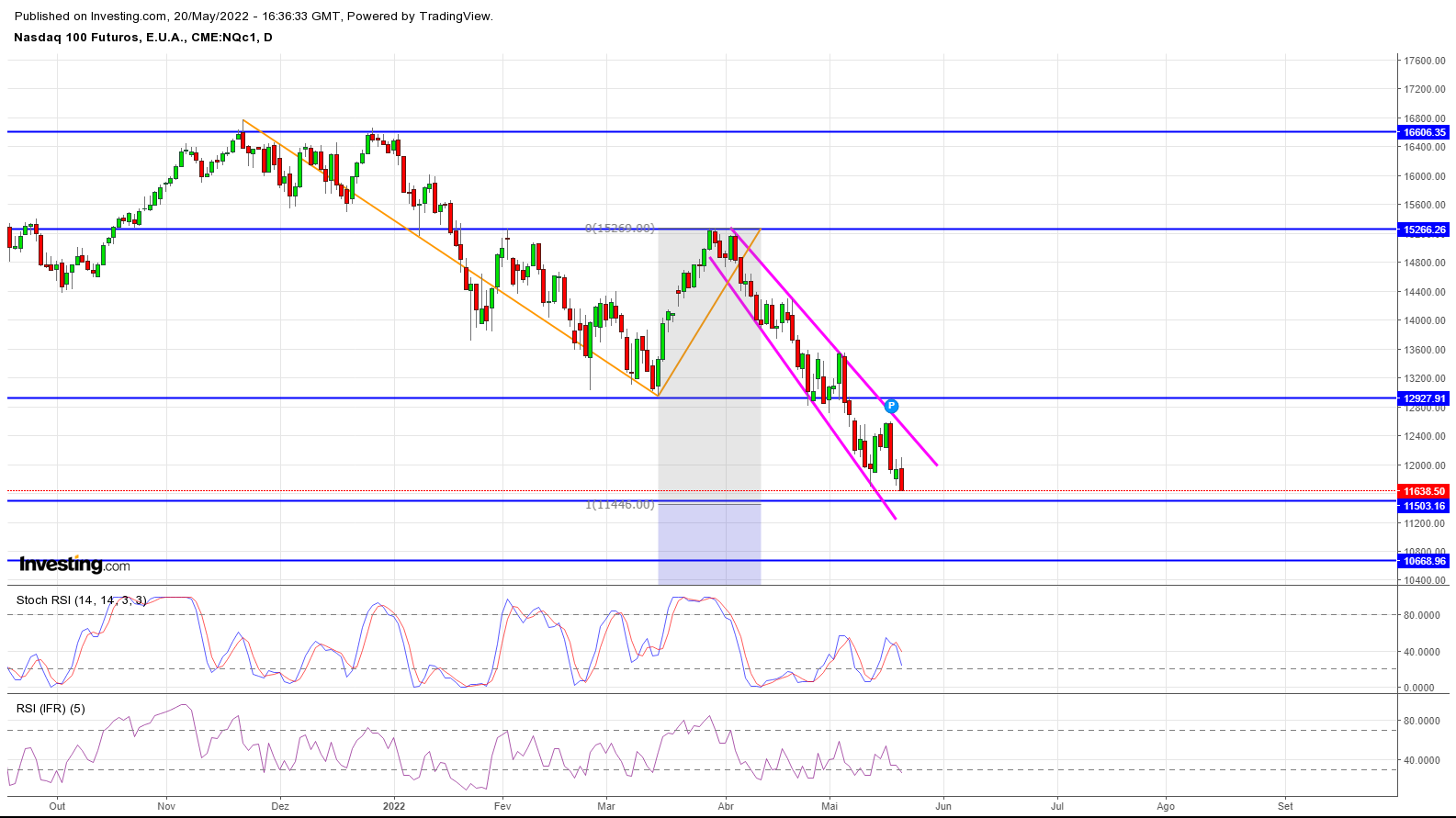Image resolution: width=1456 pixels, height=818 pixels.
Task: Select the 16606.35 blue price label
Action: click(1425, 132)
